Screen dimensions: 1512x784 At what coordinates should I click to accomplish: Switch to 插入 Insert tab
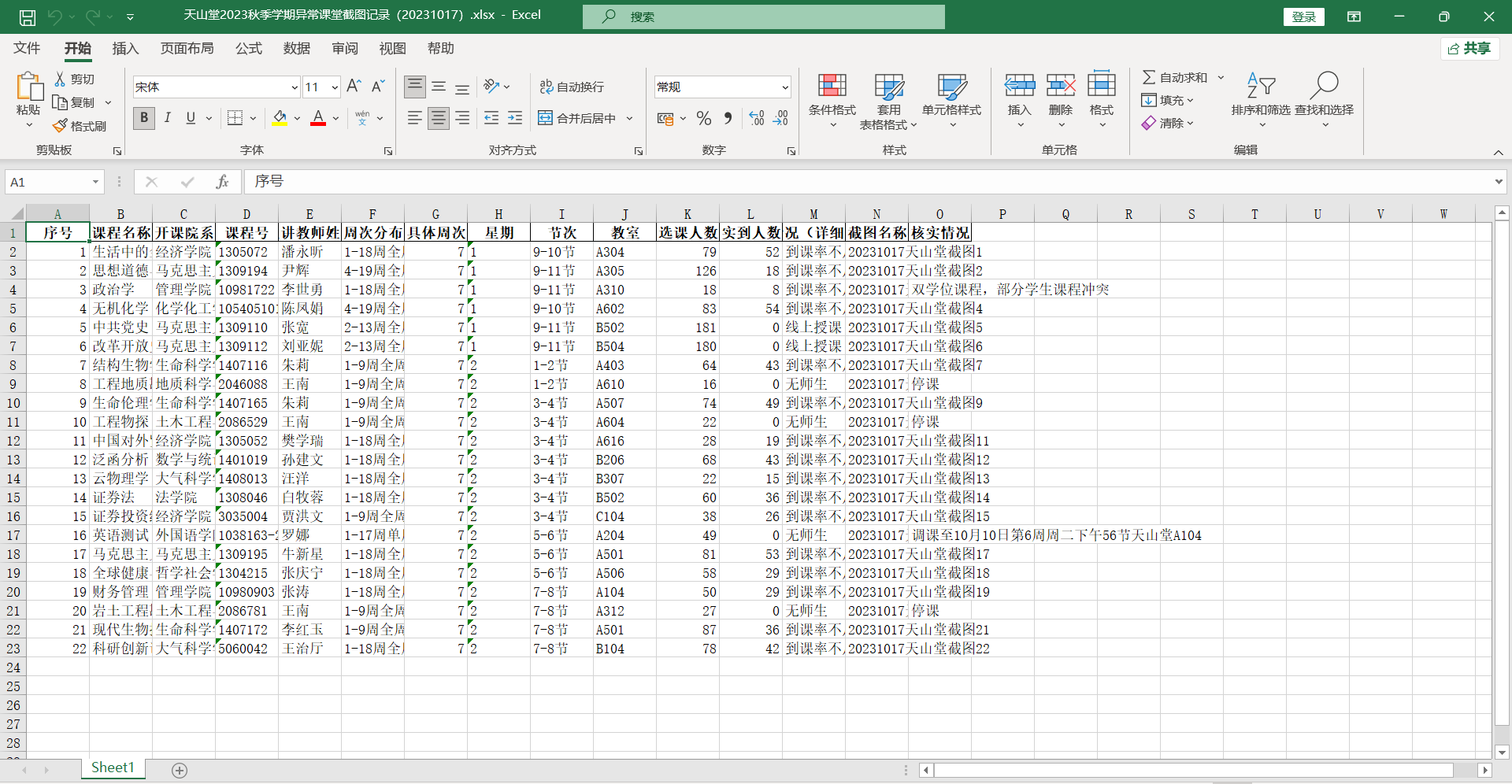point(125,49)
